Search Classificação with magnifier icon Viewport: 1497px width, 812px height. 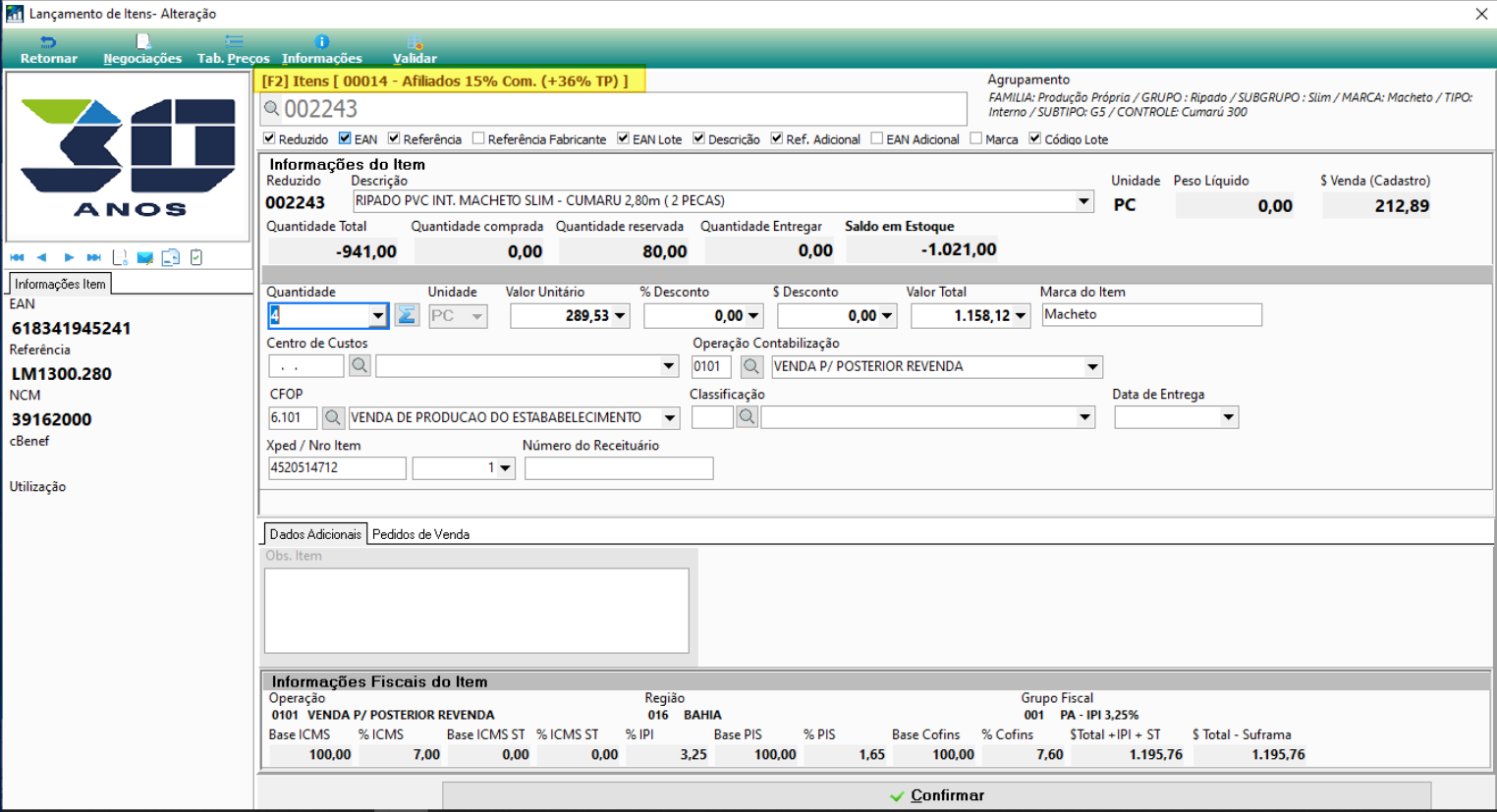click(747, 417)
